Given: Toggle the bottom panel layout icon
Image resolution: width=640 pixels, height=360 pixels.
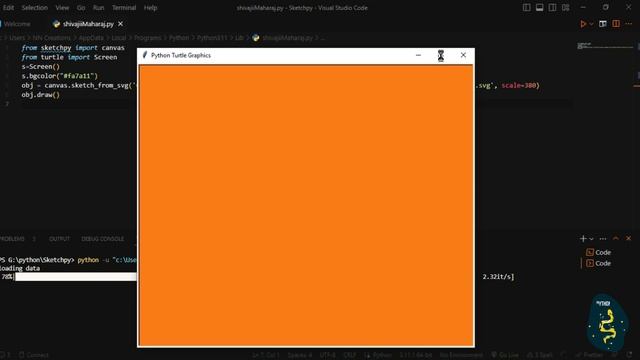Looking at the screenshot, I should click(540, 7).
